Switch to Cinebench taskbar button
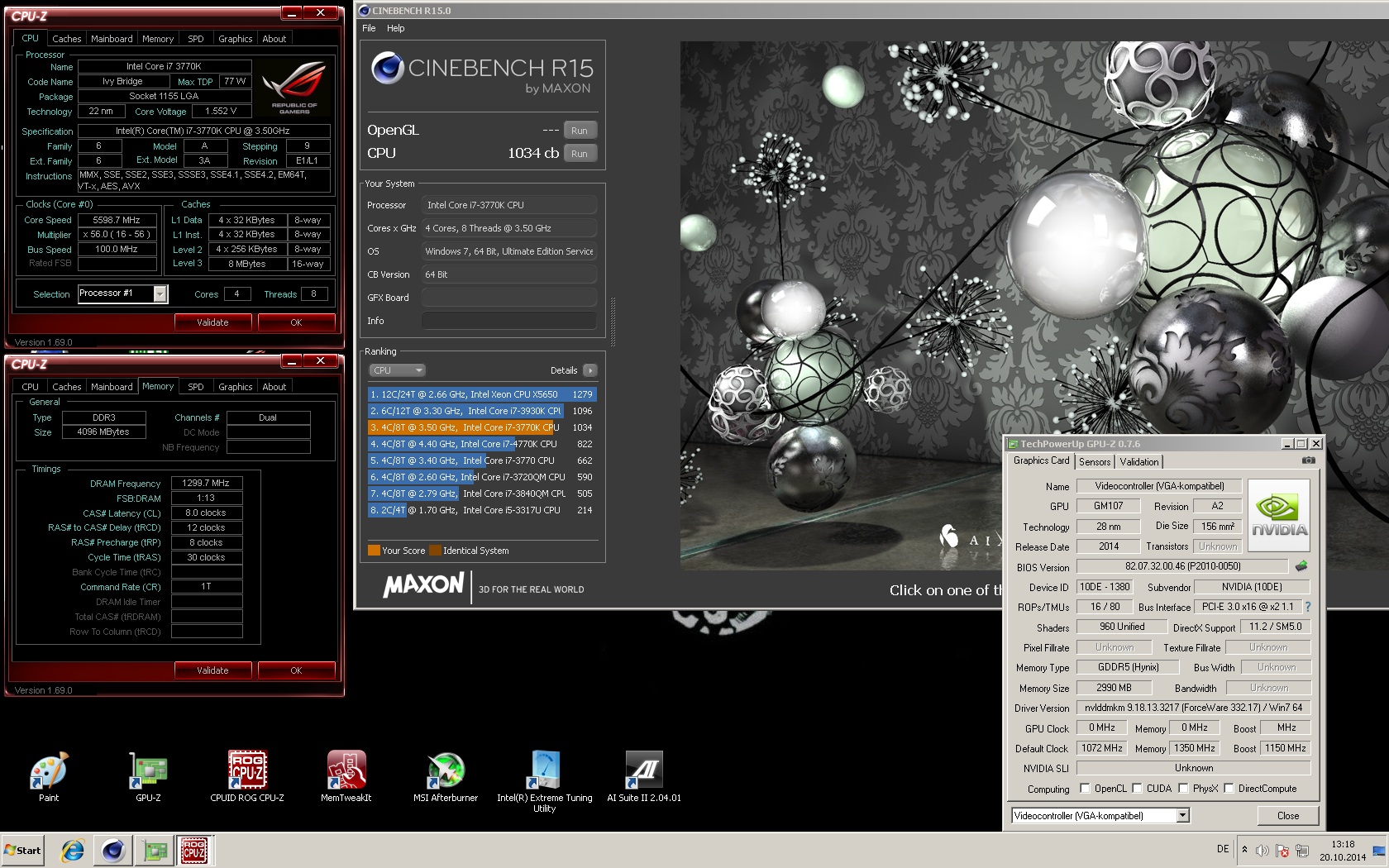 click(113, 850)
